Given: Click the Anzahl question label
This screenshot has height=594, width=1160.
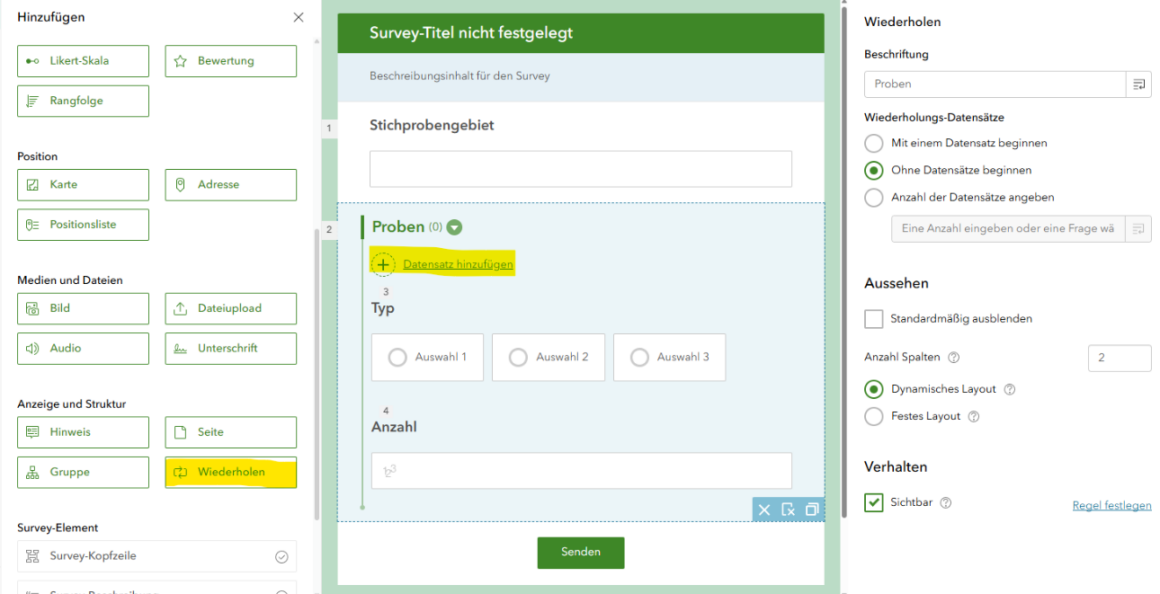Looking at the screenshot, I should (x=394, y=427).
